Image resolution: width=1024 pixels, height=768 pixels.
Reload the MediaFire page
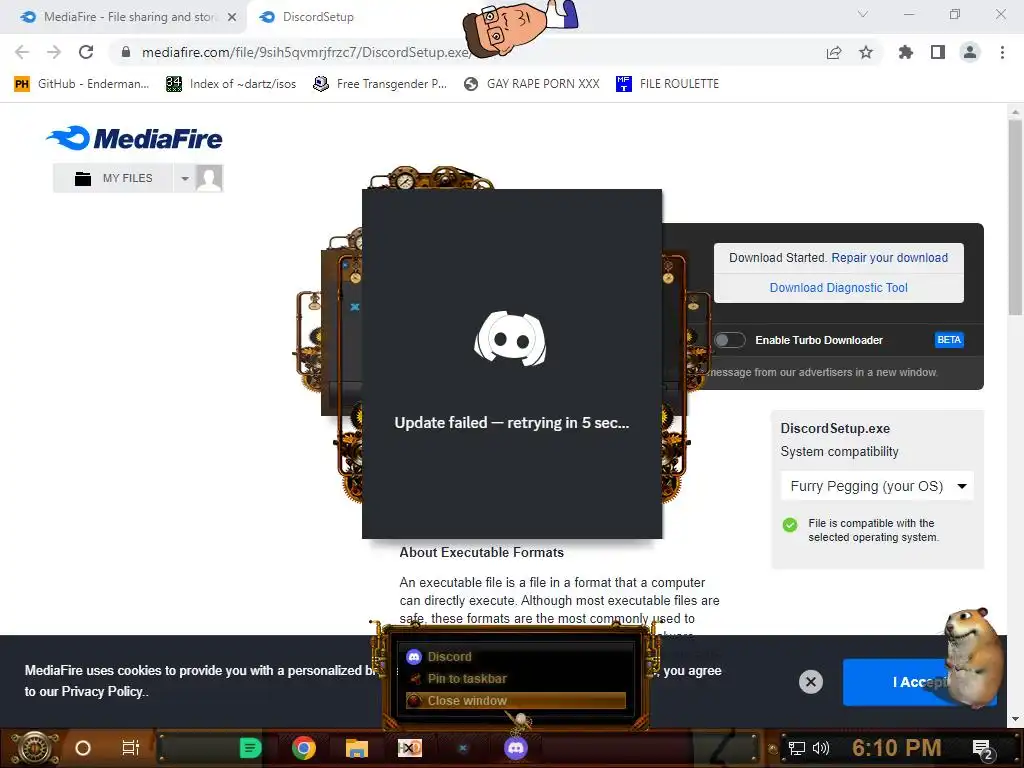[86, 52]
